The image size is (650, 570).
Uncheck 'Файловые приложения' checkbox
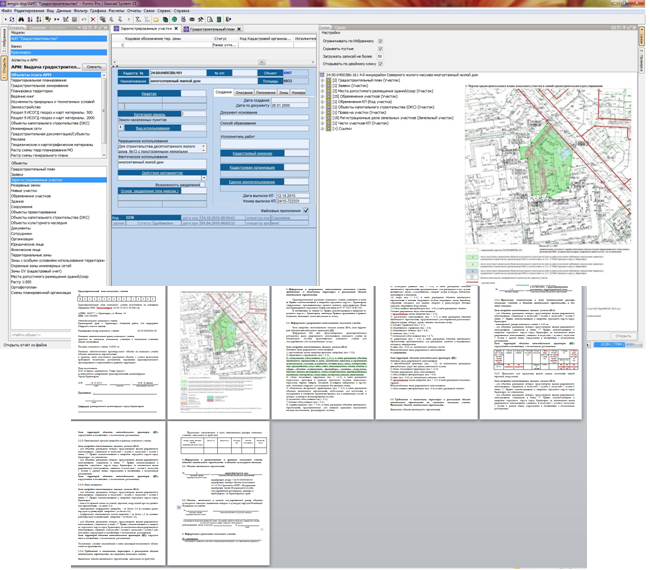pos(306,211)
